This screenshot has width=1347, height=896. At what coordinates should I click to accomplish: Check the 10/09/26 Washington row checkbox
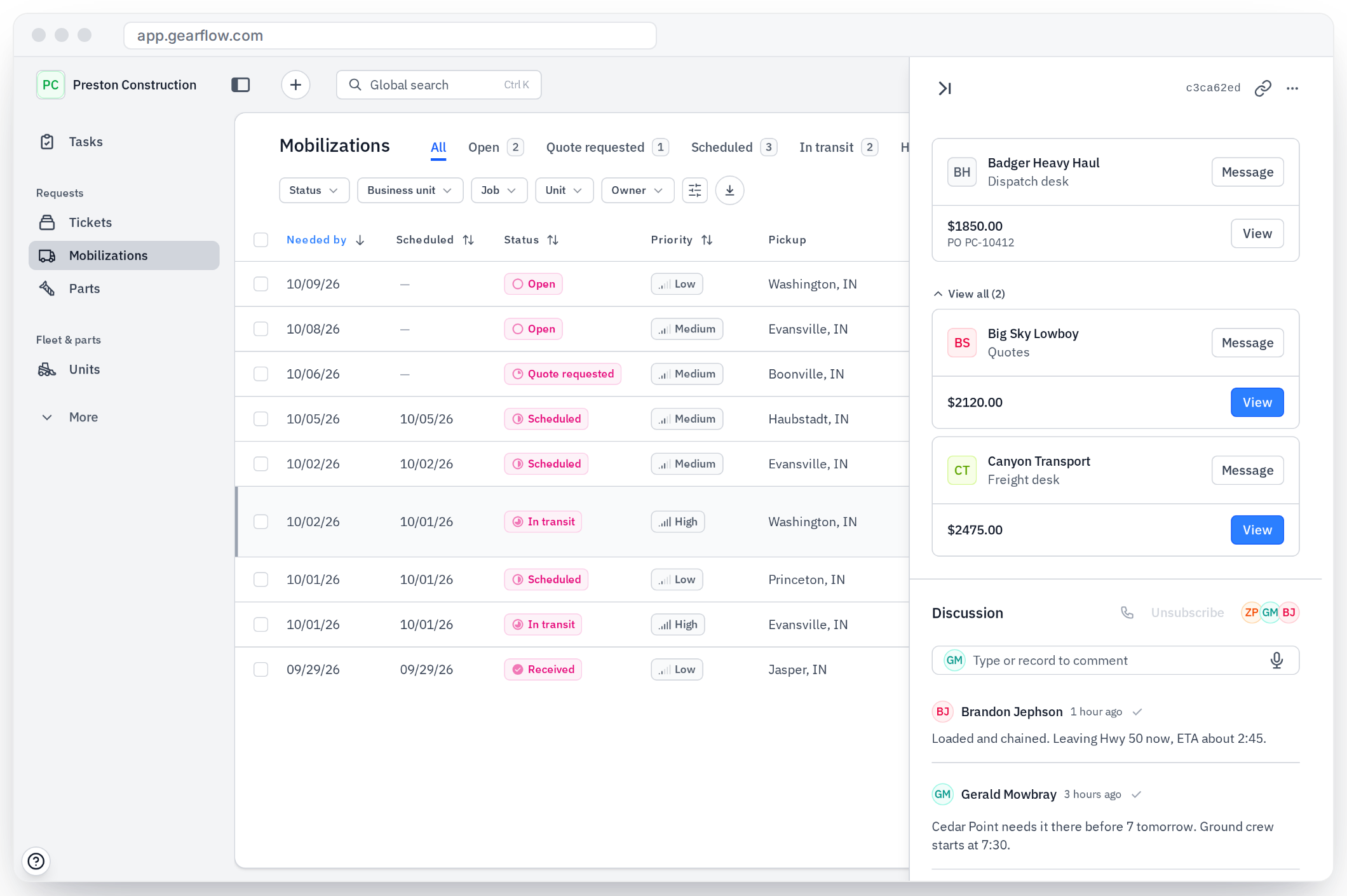pyautogui.click(x=261, y=284)
